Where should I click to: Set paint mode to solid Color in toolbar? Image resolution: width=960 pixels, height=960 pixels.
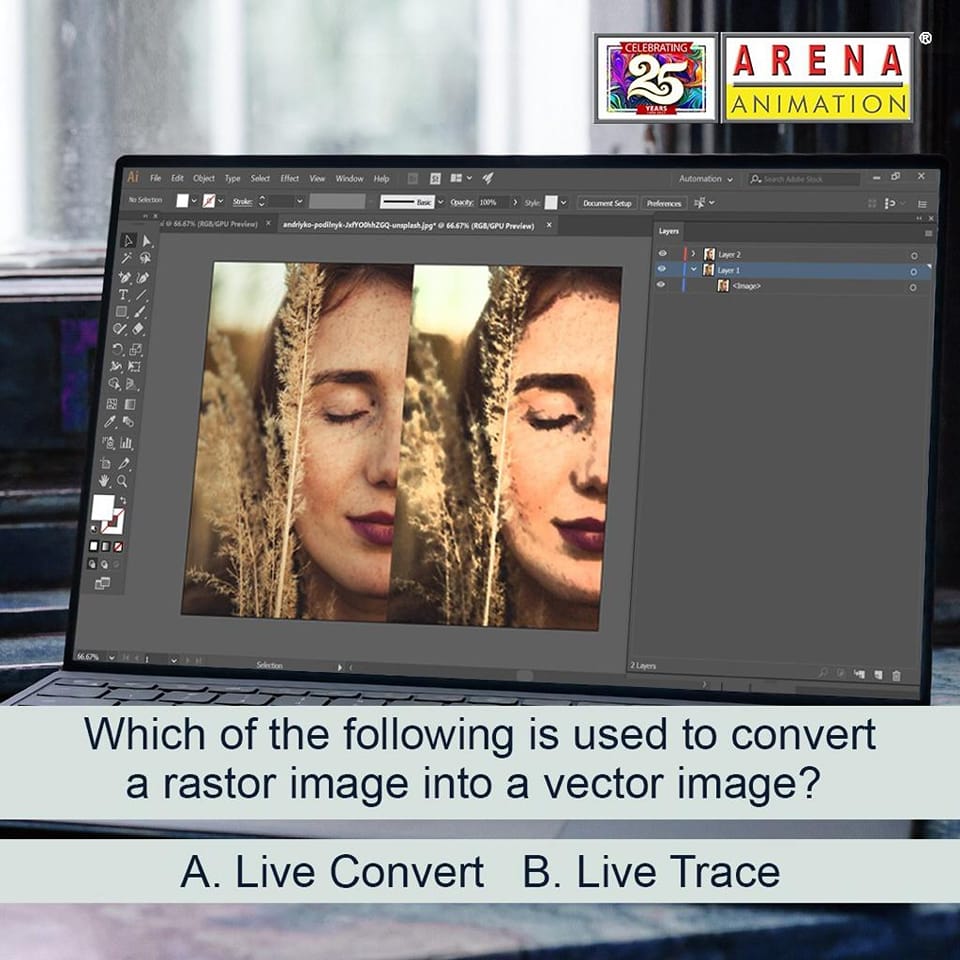click(94, 546)
